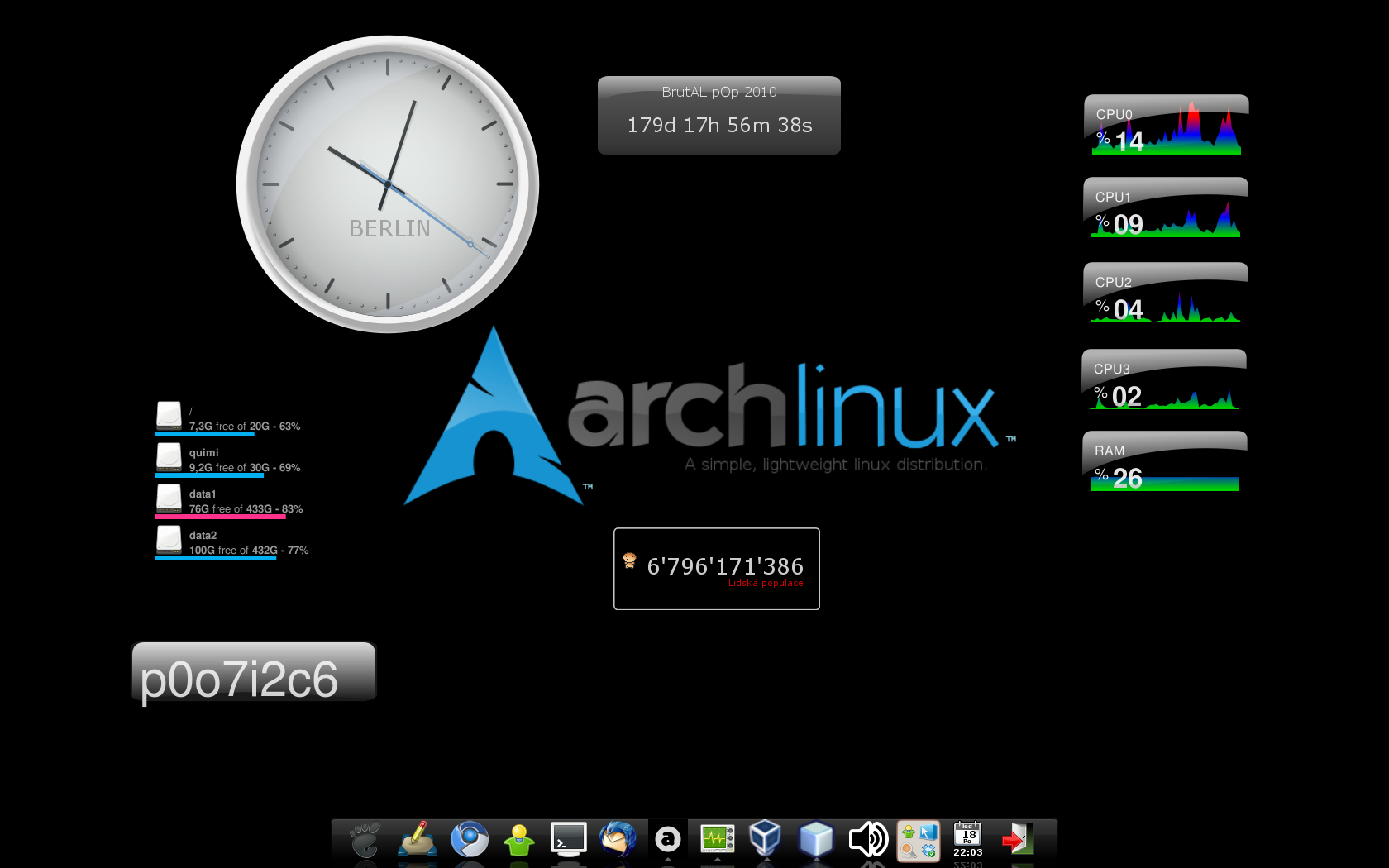Screen dimensions: 1389x868
Task: Click the '100G free of 432G - 77%' text
Action: (249, 551)
